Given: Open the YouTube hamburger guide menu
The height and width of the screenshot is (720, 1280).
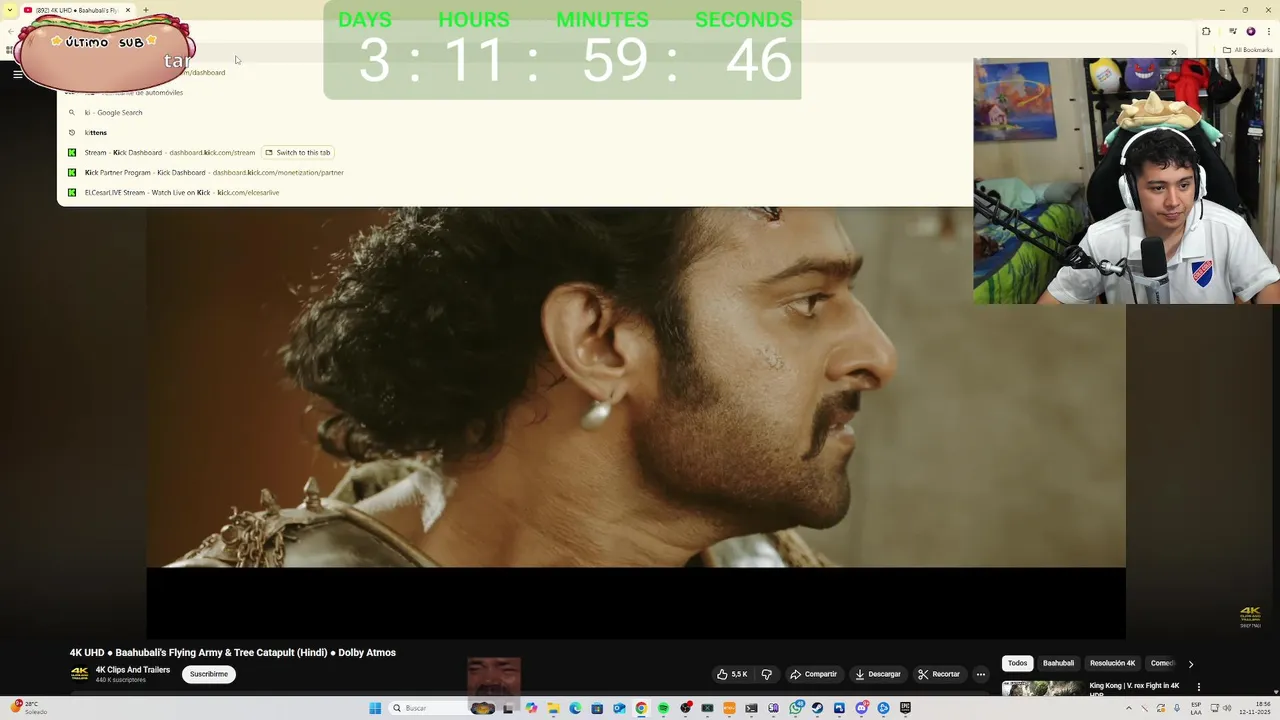Looking at the screenshot, I should pyautogui.click(x=17, y=74).
